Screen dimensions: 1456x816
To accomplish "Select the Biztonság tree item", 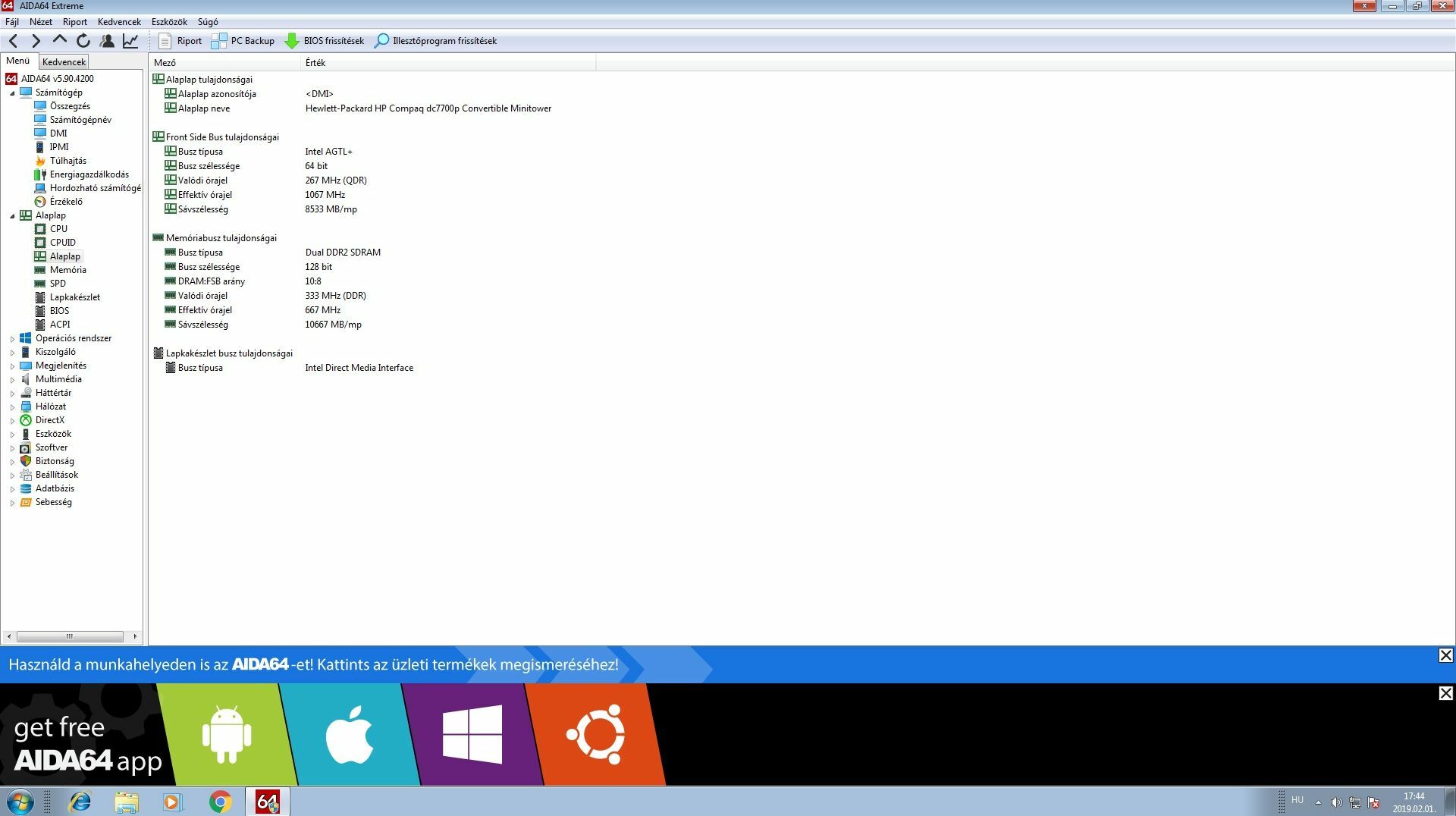I will [x=55, y=461].
